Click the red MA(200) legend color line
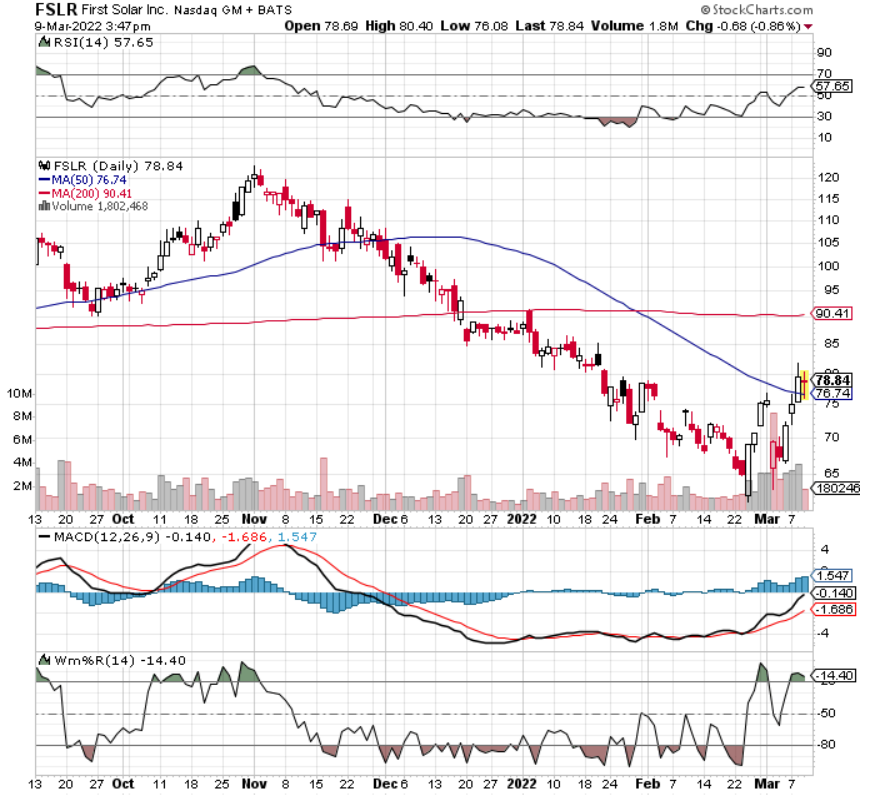Image resolution: width=879 pixels, height=802 pixels. (43, 192)
